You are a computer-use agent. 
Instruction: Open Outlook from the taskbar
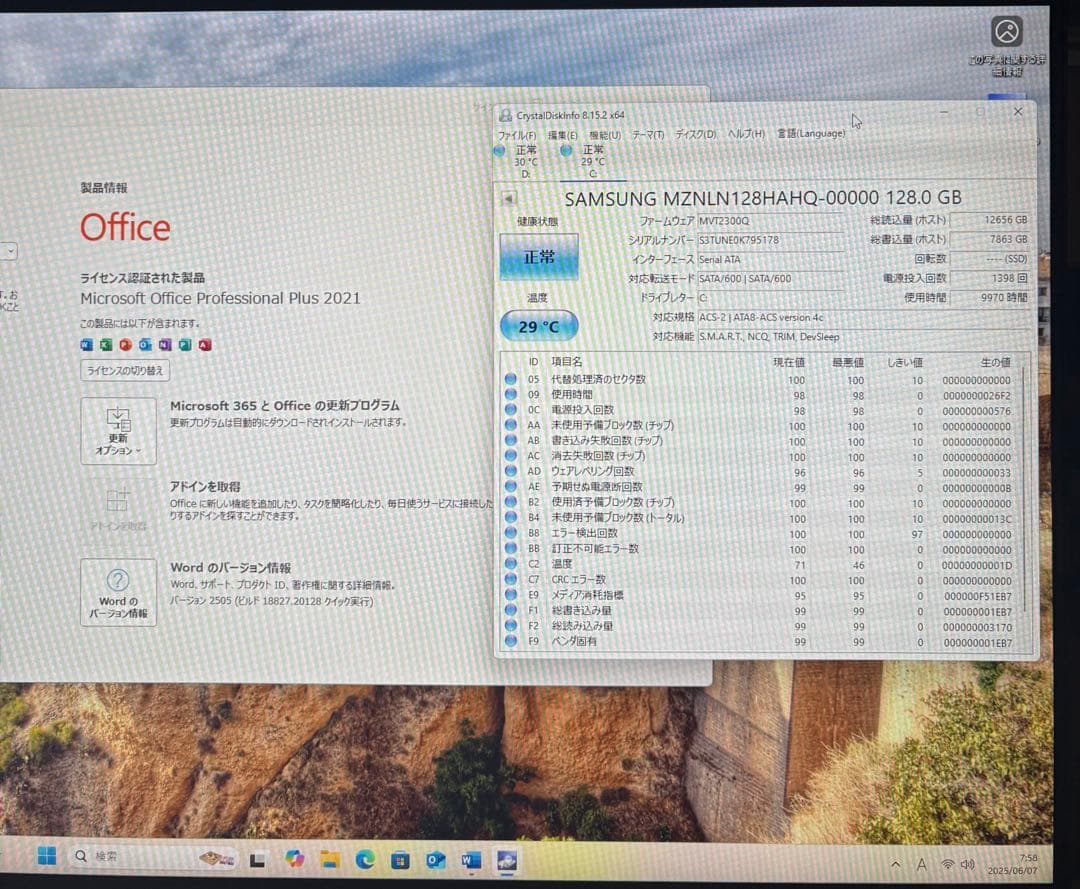pyautogui.click(x=433, y=859)
